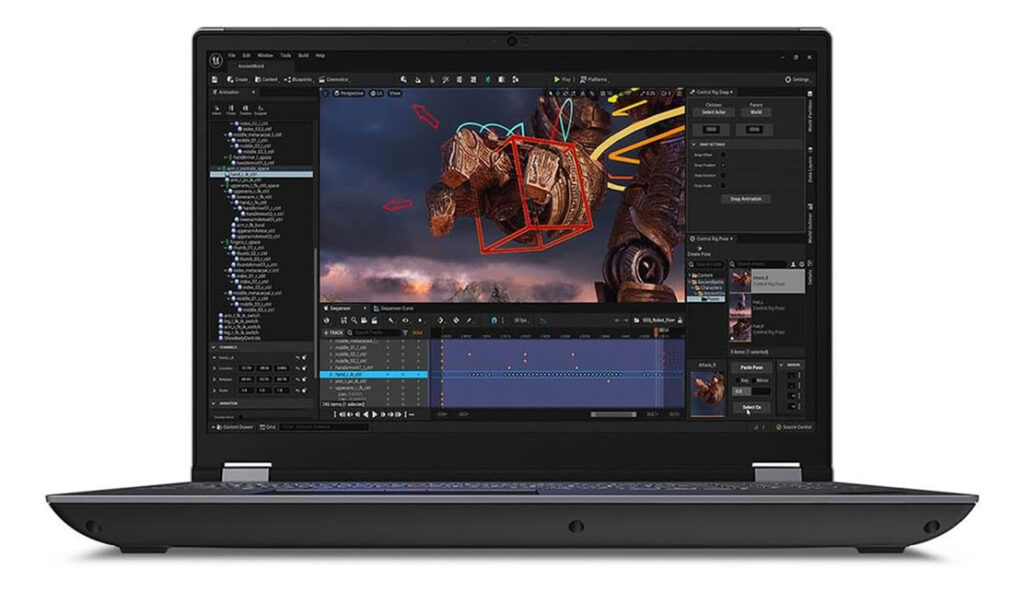This screenshot has width=1024, height=592.
Task: Open the Sequencer curve editor icon
Action: [543, 321]
